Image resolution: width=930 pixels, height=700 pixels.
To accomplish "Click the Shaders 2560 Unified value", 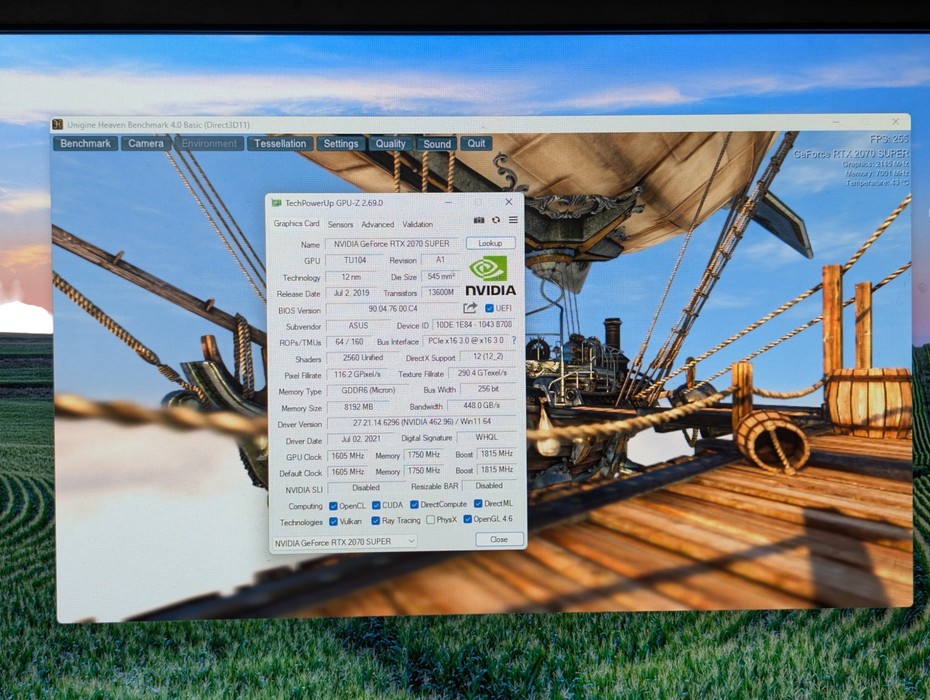I will tap(363, 358).
